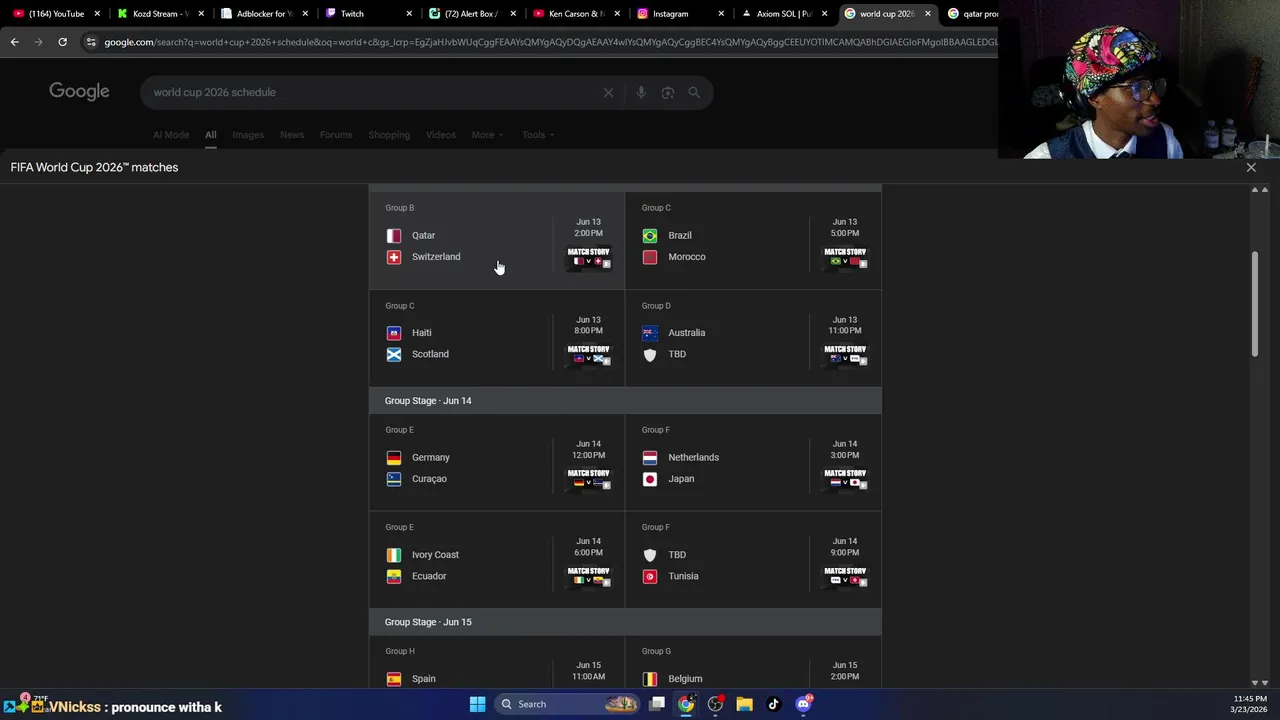
Task: Close the World Cup matches panel
Action: click(x=1251, y=167)
